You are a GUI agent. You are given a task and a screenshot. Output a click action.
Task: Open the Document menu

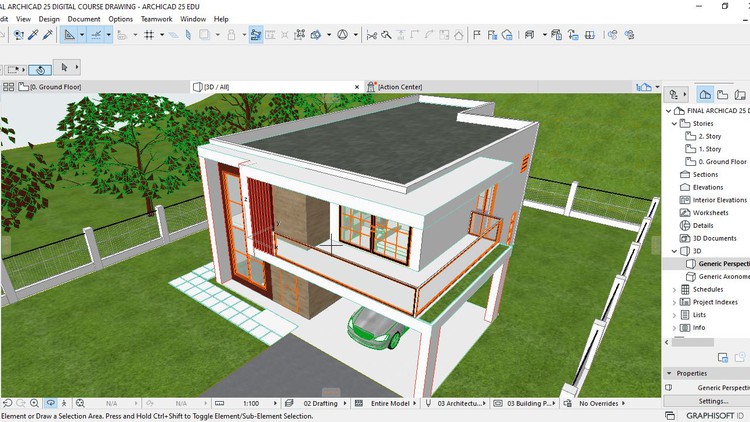(83, 18)
